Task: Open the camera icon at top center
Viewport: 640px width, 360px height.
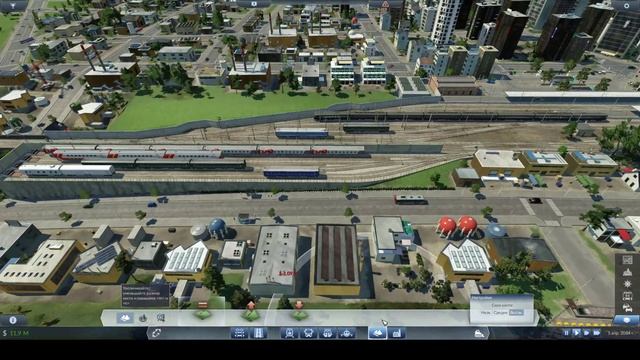Action: 253,4
